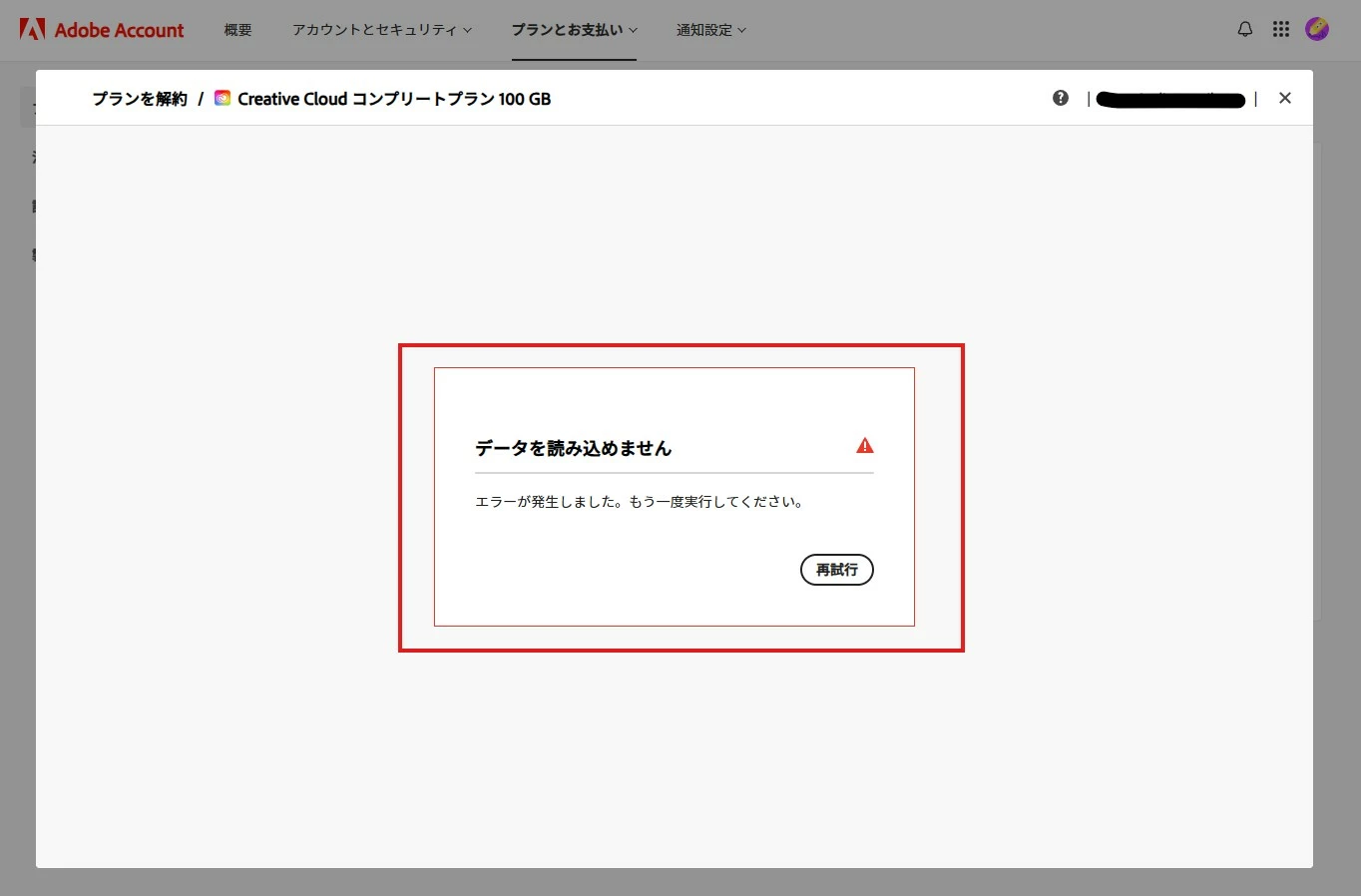Image resolution: width=1361 pixels, height=896 pixels.
Task: Open the user profile avatar
Action: pos(1317,29)
